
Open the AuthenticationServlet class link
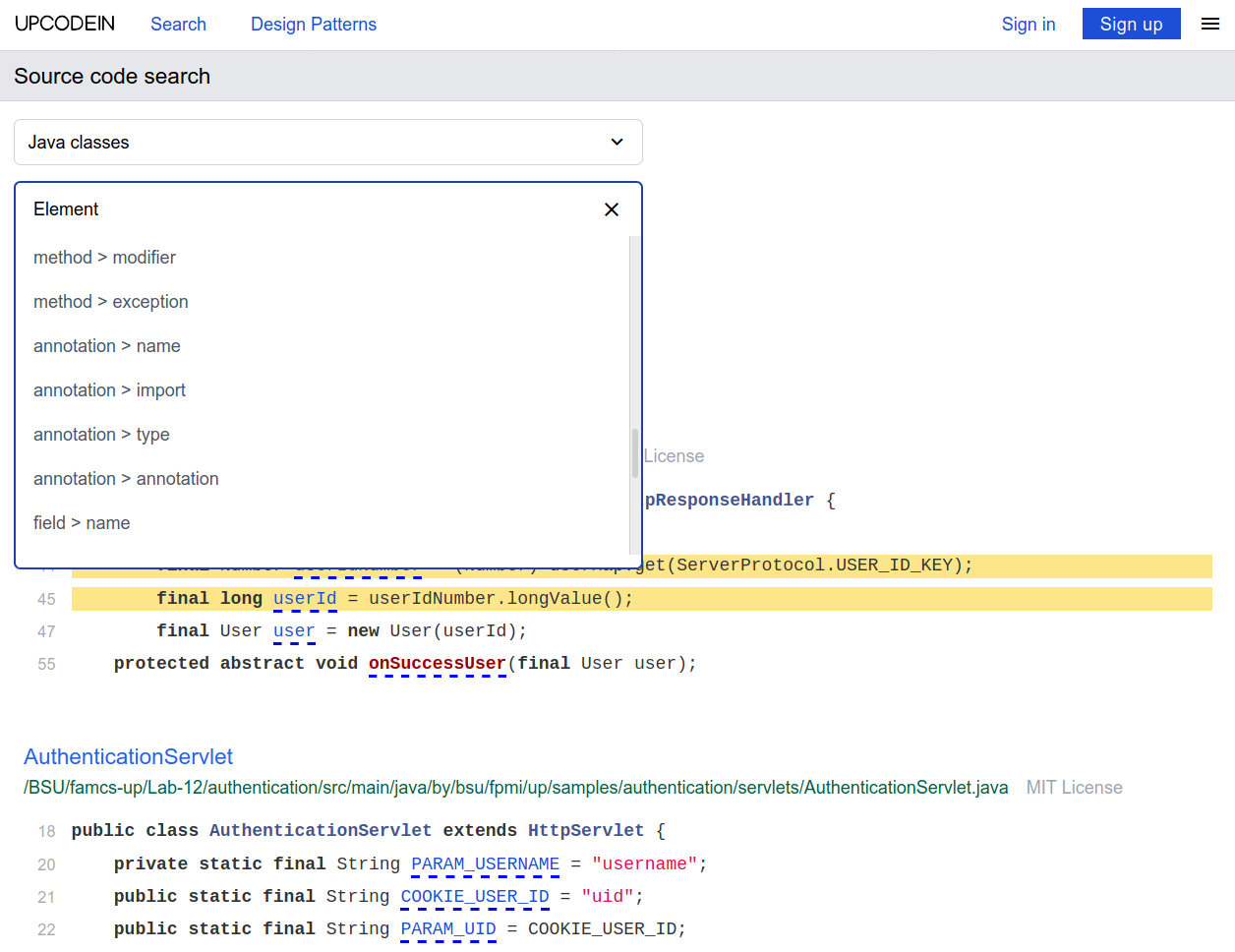coord(128,757)
